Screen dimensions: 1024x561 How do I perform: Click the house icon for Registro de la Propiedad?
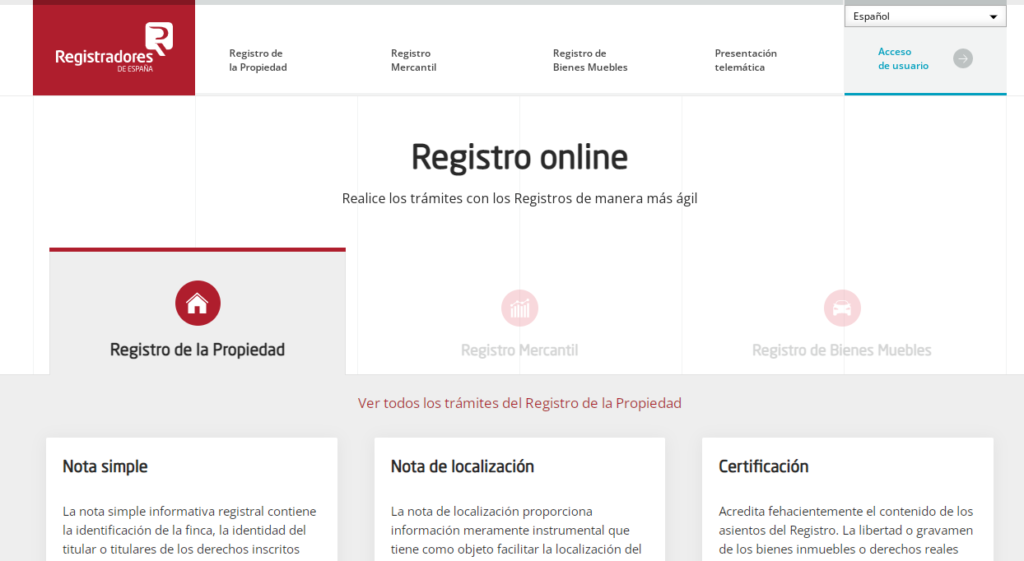pyautogui.click(x=197, y=303)
